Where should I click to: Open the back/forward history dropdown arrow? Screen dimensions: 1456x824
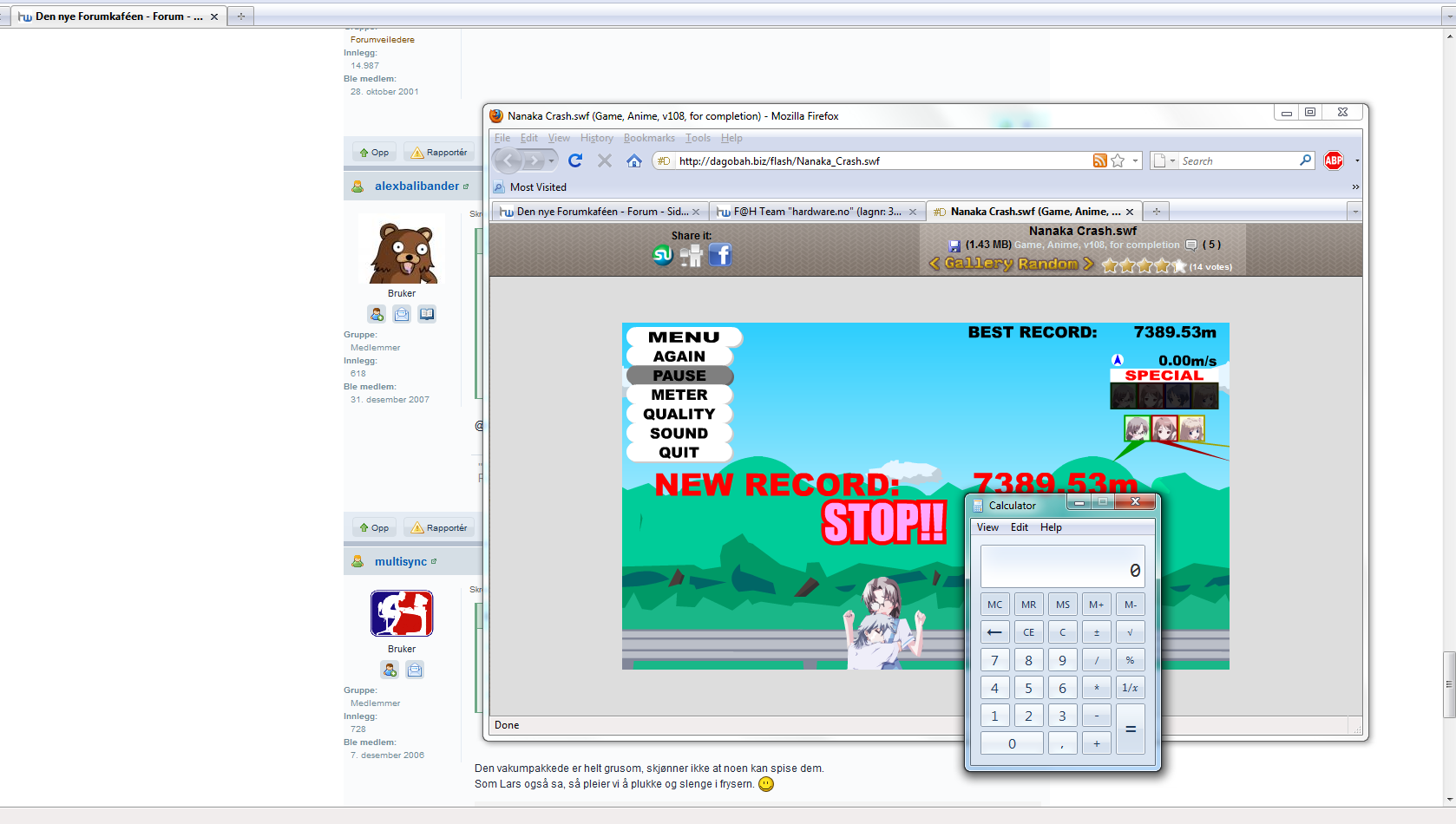(551, 160)
